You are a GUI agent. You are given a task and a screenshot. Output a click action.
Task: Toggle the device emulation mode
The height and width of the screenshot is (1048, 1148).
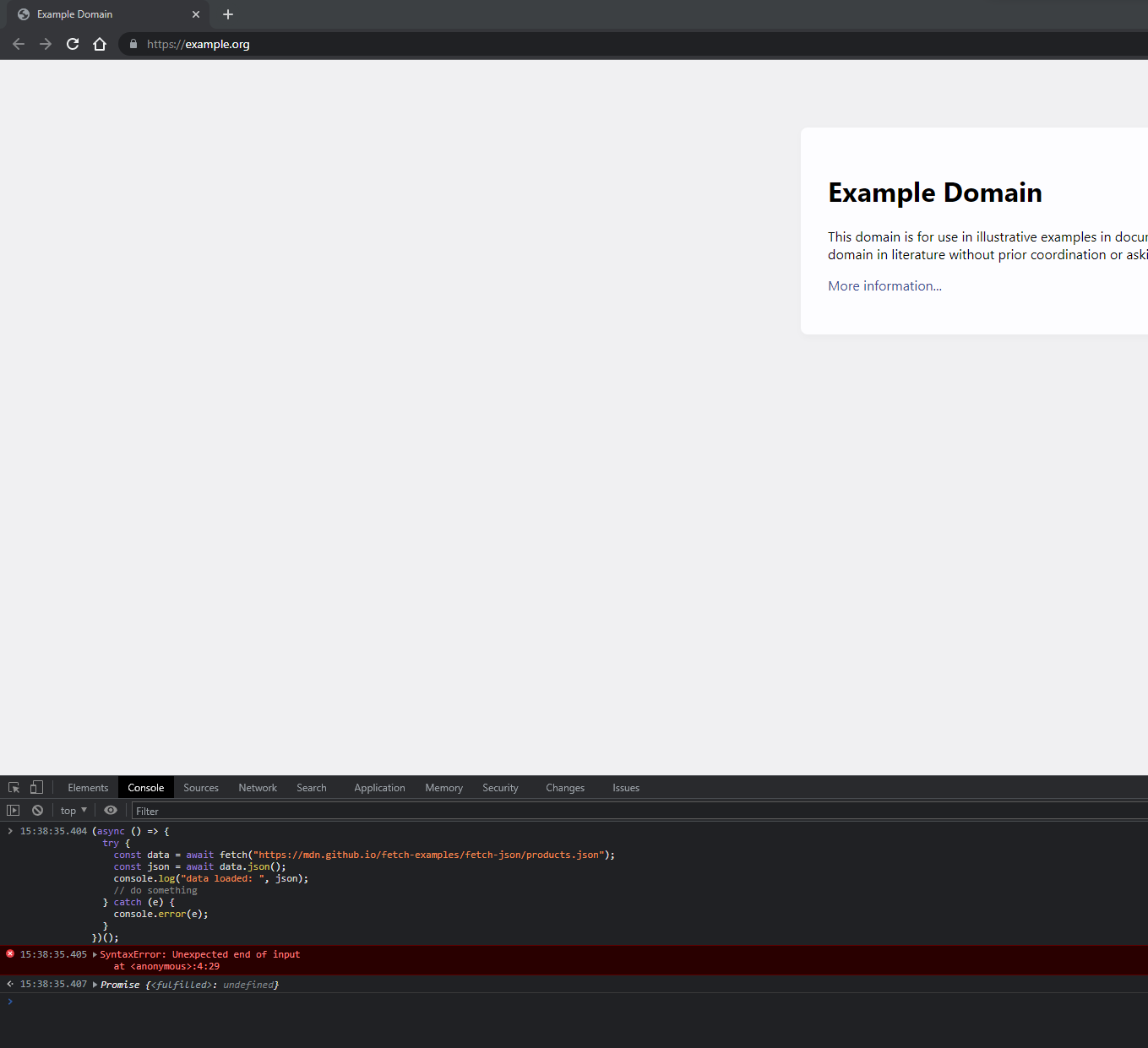click(x=36, y=787)
